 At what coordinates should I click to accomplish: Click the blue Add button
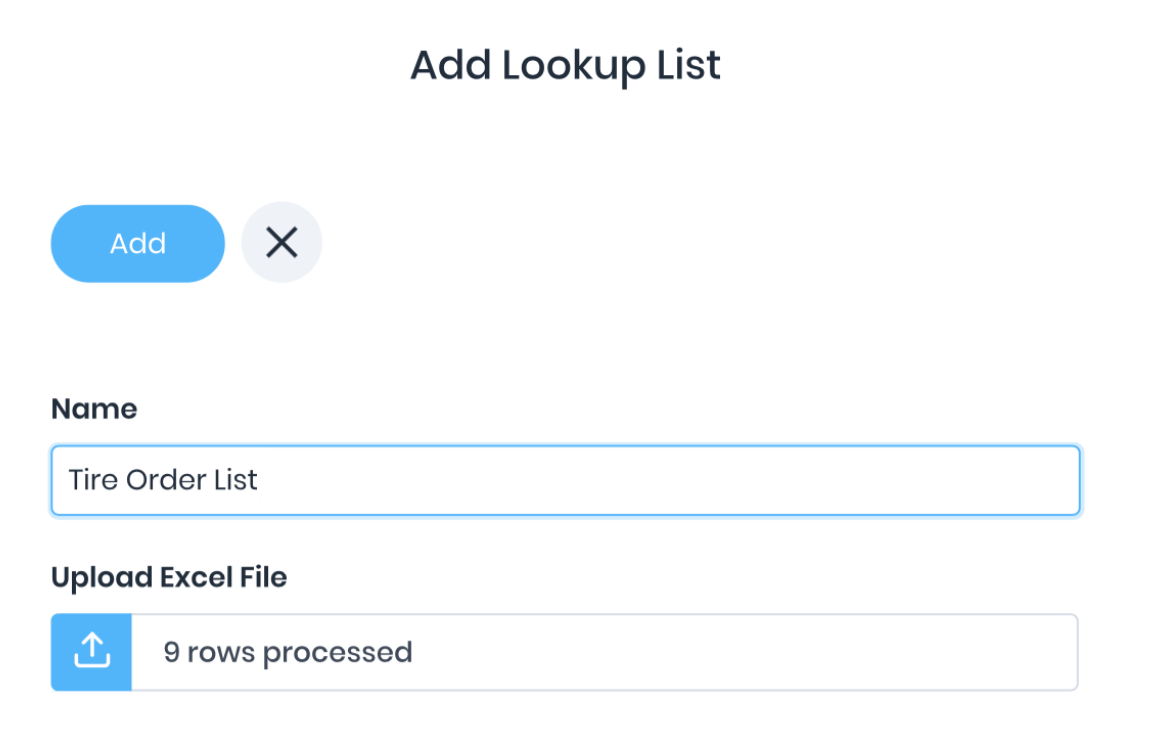[138, 243]
